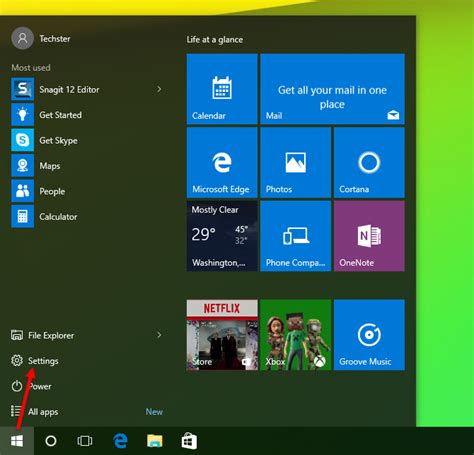
Task: Click the Cortana search circle on taskbar
Action: pos(51,441)
